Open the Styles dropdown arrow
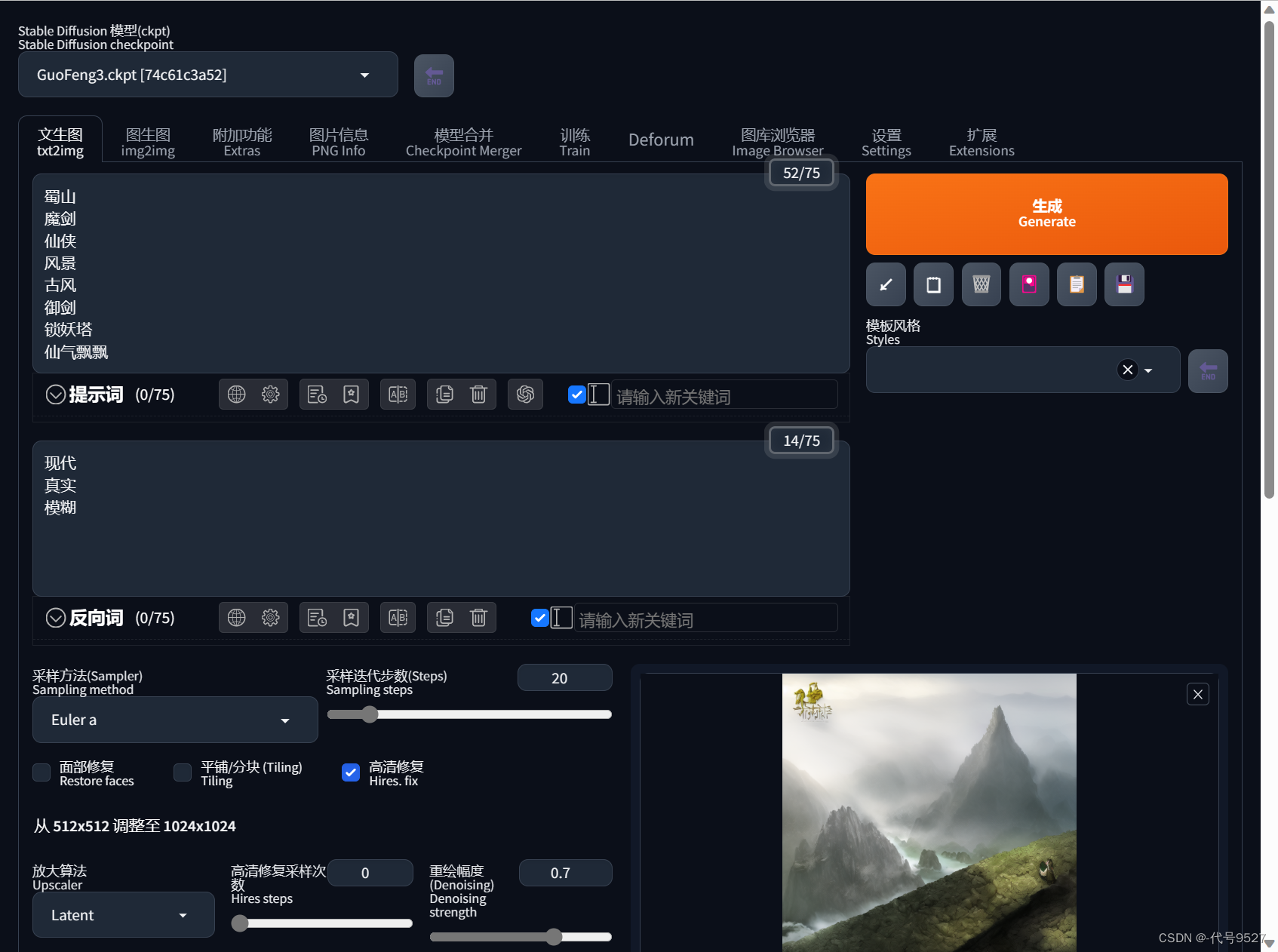Screen dimensions: 1278x952 coord(1148,370)
